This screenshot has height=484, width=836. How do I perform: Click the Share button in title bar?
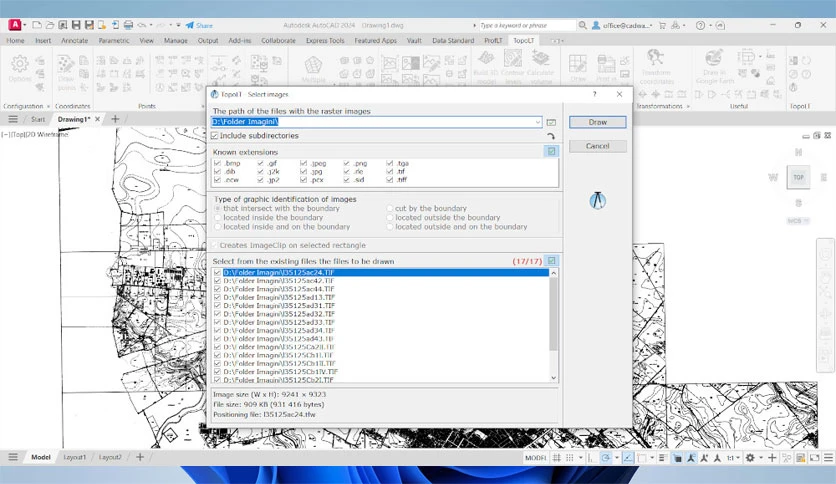pos(199,25)
